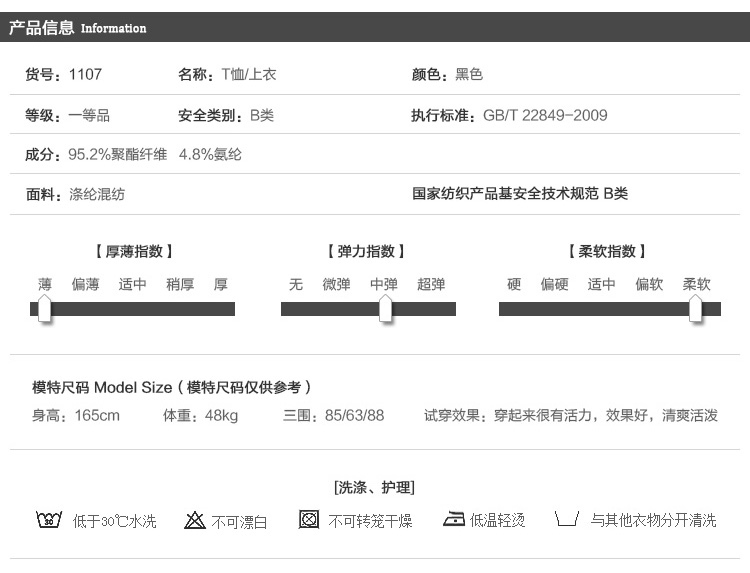This screenshot has height=573, width=750.
Task: Click the wash below 30°C icon
Action: click(49, 520)
